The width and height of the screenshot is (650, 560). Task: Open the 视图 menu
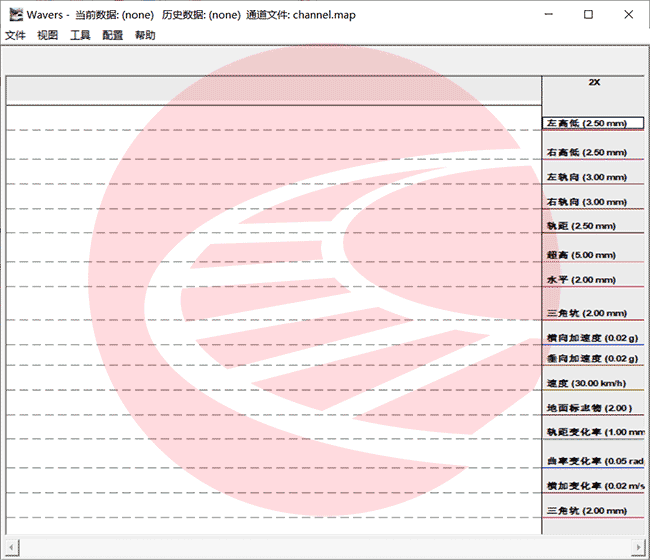48,35
